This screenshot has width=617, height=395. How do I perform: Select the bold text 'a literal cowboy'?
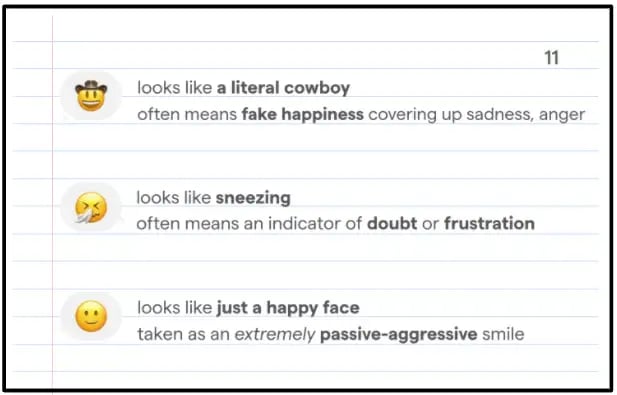pos(283,87)
